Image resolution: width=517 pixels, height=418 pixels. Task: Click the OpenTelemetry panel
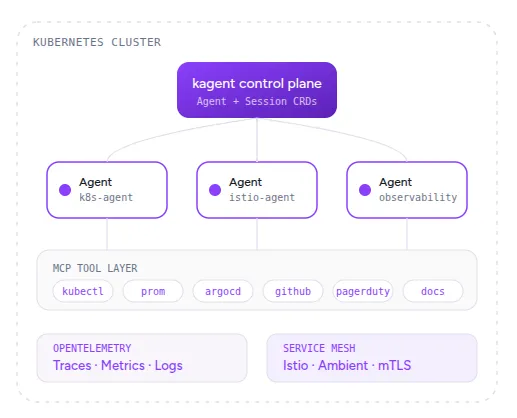coord(142,358)
